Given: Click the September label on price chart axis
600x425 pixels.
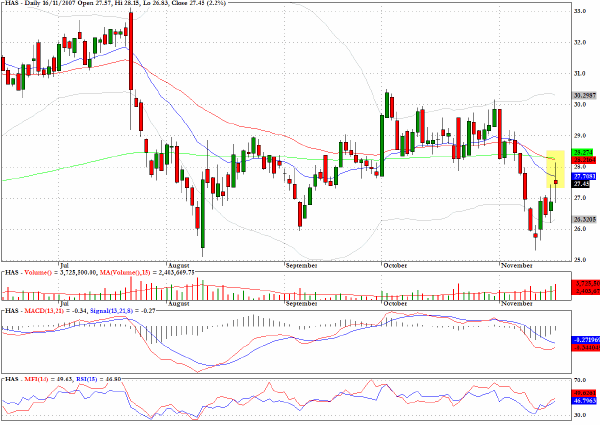Looking at the screenshot, I should click(x=301, y=265).
